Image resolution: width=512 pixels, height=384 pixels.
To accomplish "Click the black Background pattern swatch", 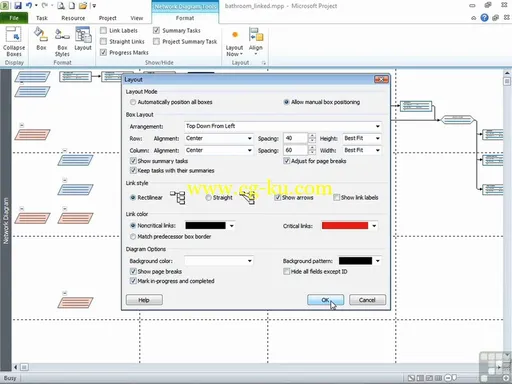I will (x=355, y=261).
